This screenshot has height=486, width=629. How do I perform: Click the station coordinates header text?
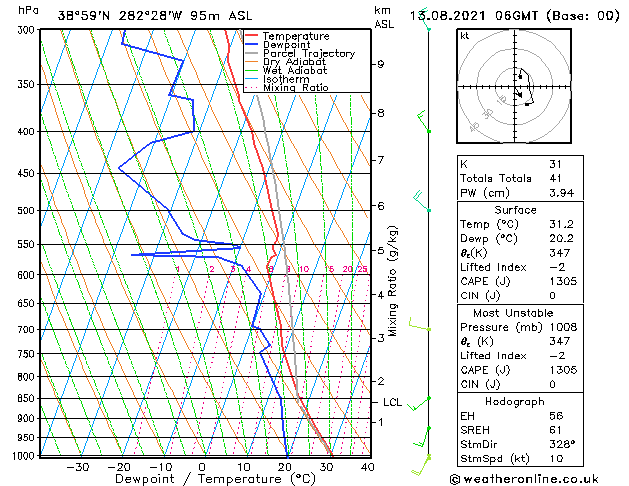tap(155, 16)
